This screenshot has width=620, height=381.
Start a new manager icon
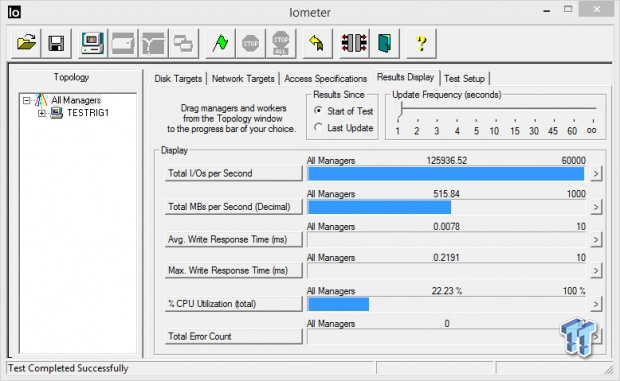(x=93, y=43)
